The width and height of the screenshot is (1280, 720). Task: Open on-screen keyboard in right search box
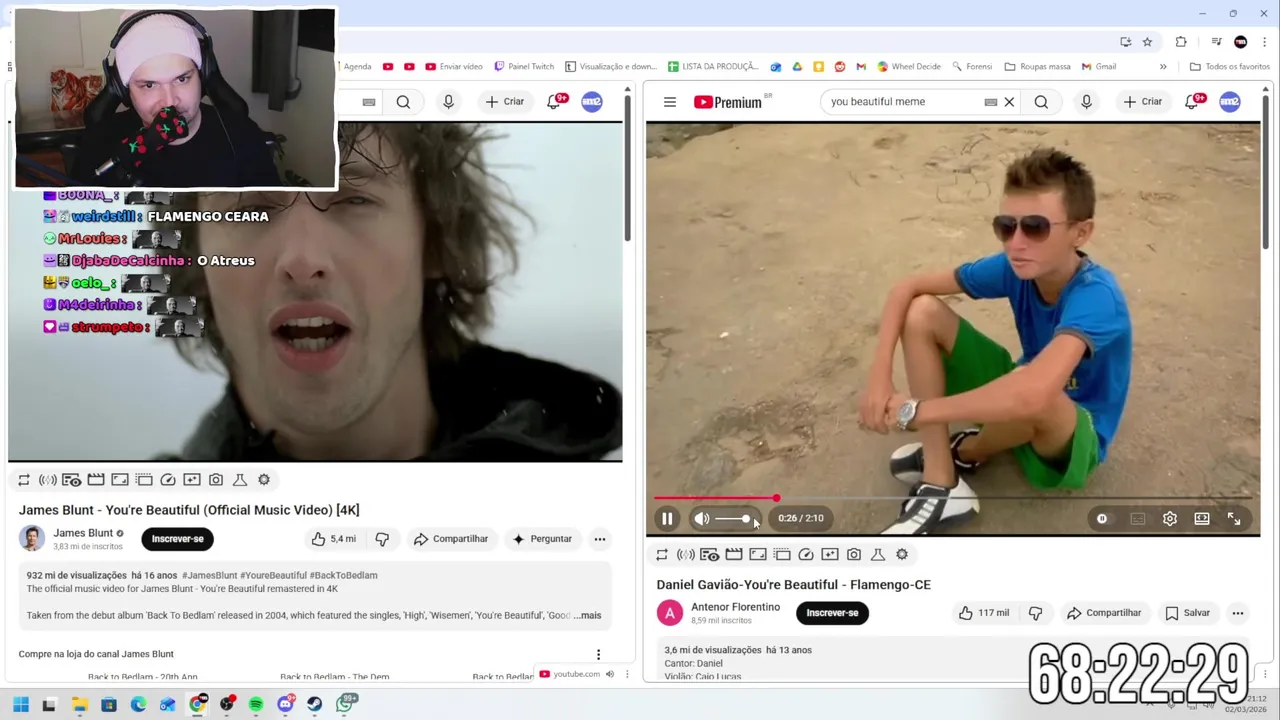tap(990, 102)
